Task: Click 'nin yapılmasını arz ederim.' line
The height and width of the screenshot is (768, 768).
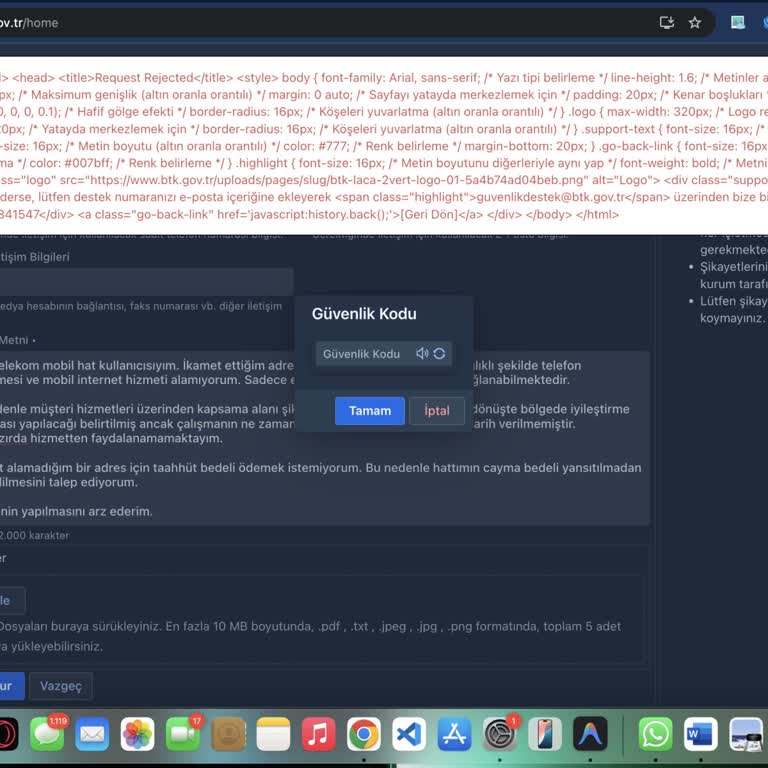Action: click(76, 511)
